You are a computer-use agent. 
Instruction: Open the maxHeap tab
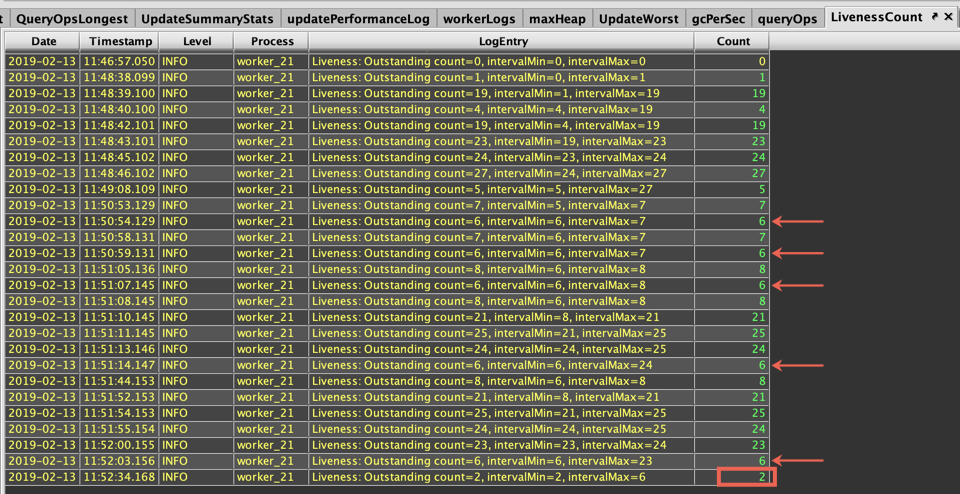(x=557, y=18)
